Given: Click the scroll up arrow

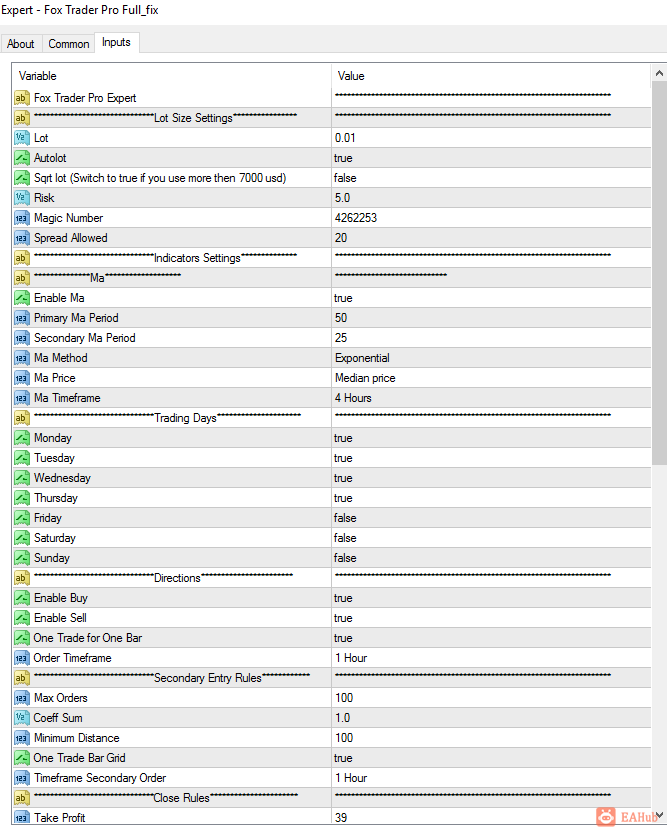Looking at the screenshot, I should tap(659, 73).
